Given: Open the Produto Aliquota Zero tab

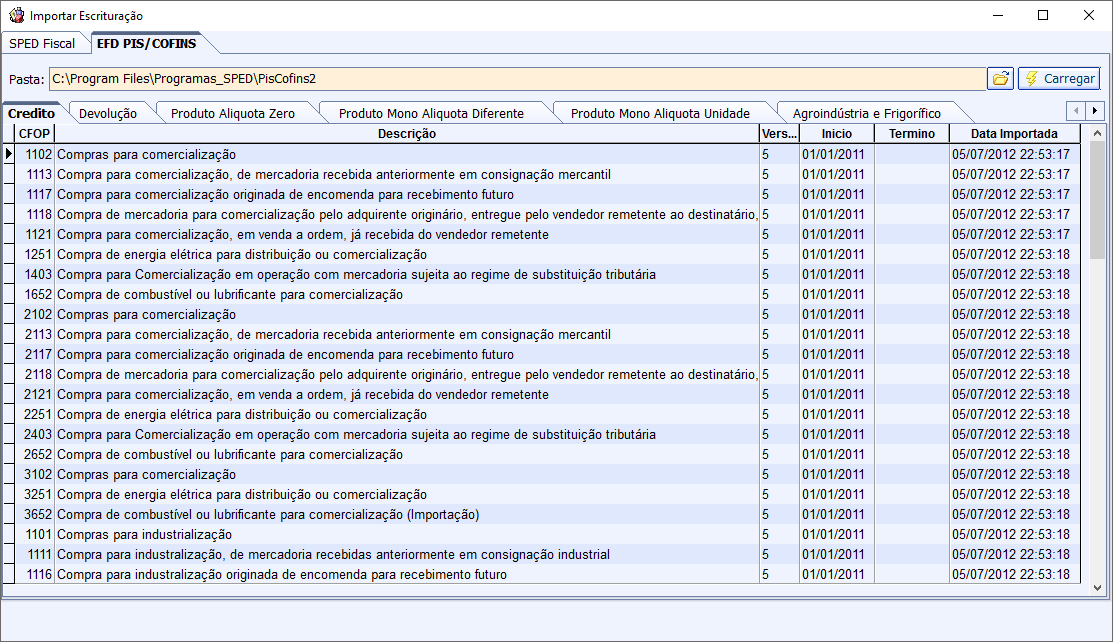Looking at the screenshot, I should pyautogui.click(x=233, y=114).
